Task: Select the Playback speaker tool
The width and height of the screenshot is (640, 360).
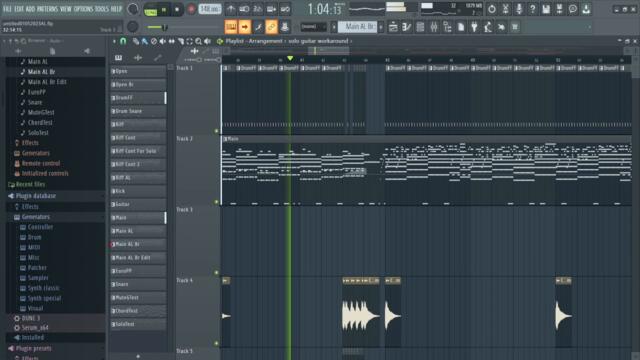Action: [x=207, y=41]
